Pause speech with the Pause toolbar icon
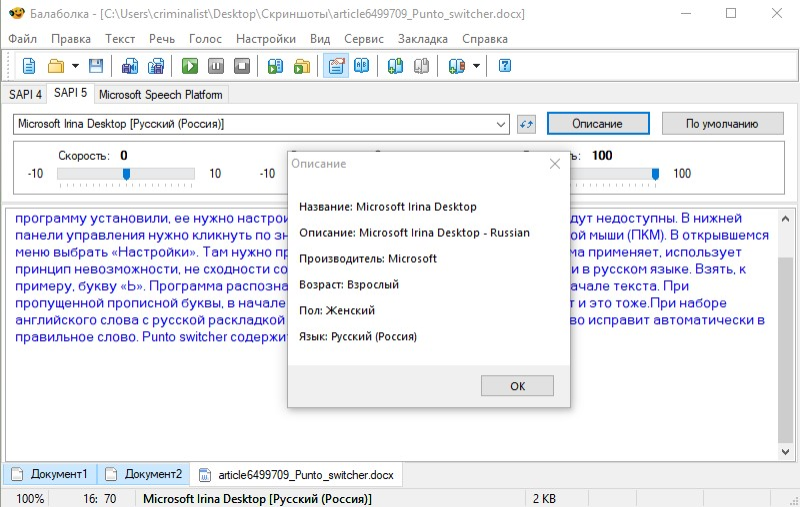This screenshot has height=507, width=800. [216, 66]
